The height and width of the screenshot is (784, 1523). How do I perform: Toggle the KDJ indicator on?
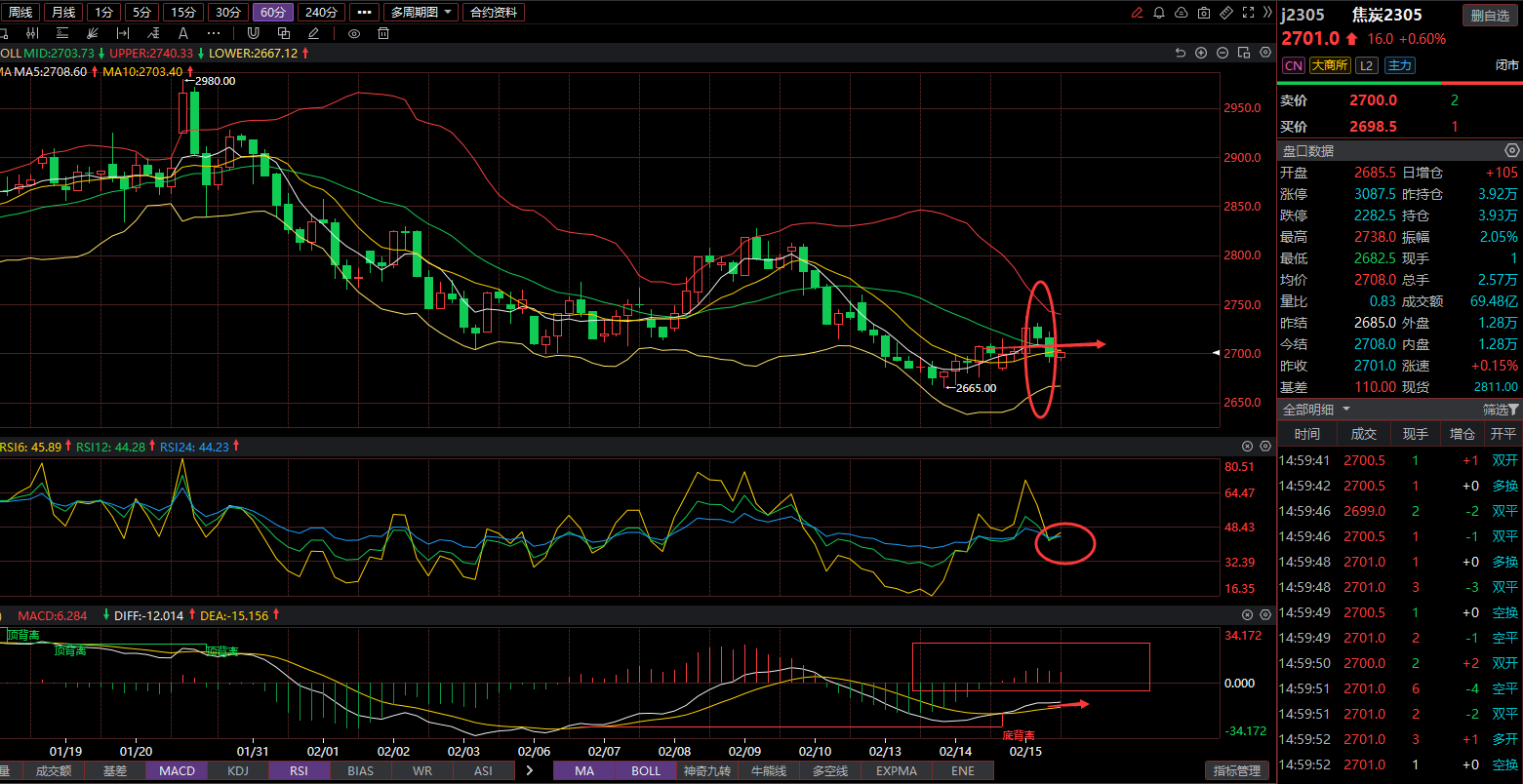pos(236,770)
